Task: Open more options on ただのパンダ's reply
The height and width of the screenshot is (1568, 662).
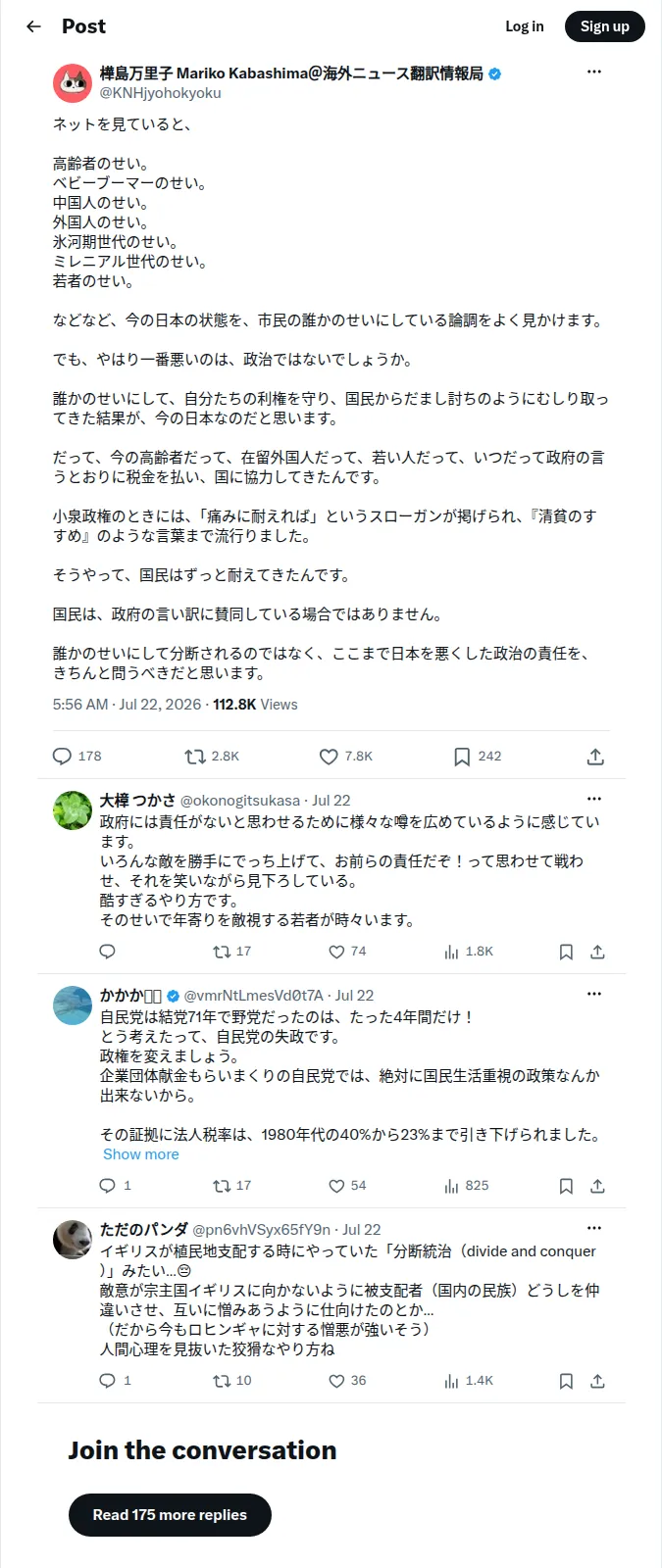Action: click(x=594, y=1228)
